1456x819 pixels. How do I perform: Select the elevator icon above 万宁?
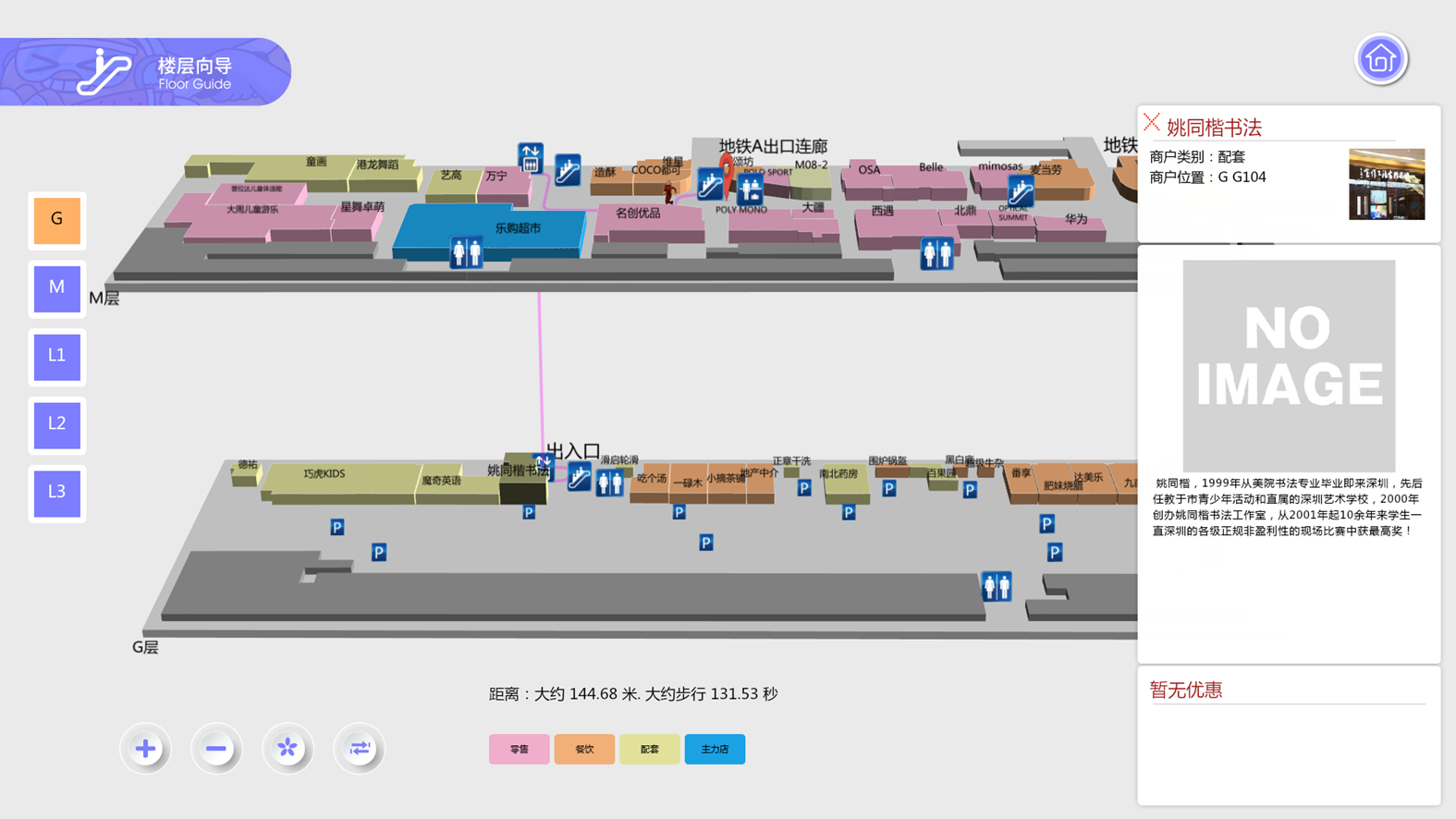pyautogui.click(x=530, y=158)
